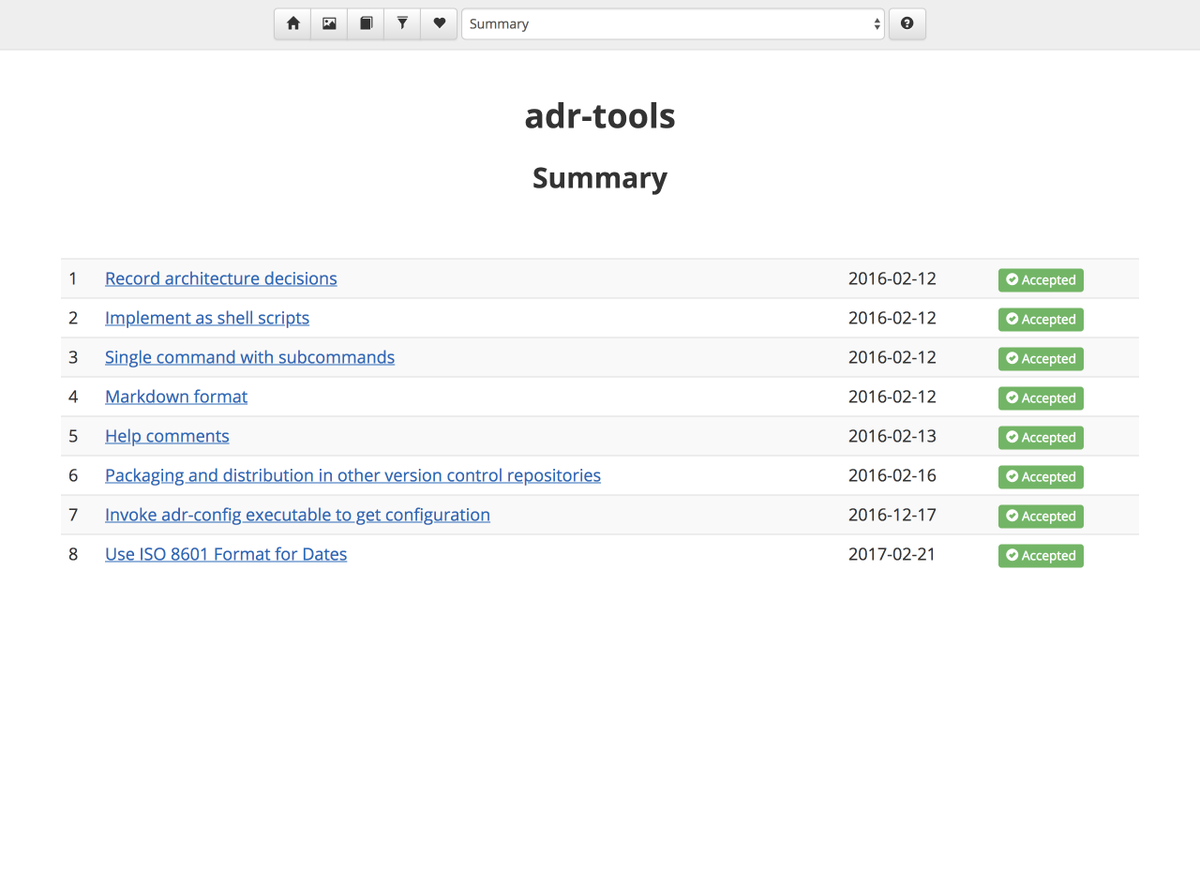Click row number 6 in the table

tap(73, 475)
